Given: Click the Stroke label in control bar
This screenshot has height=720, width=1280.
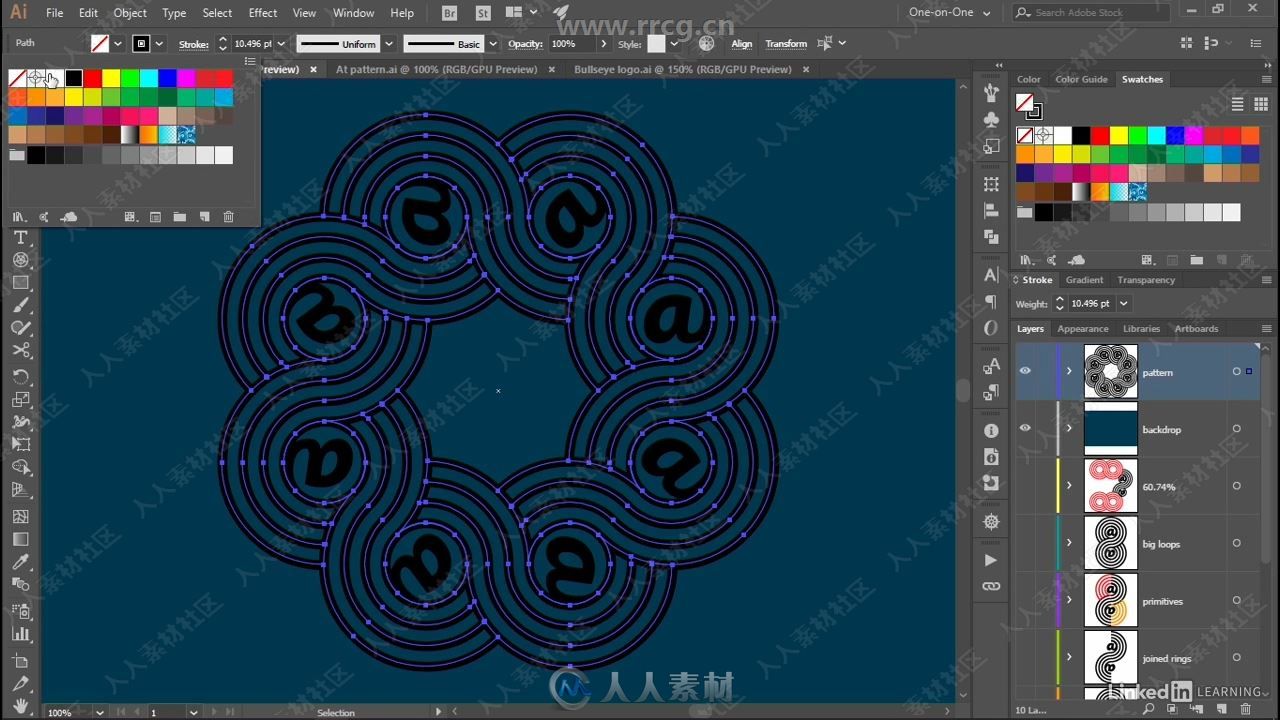Looking at the screenshot, I should (x=194, y=44).
